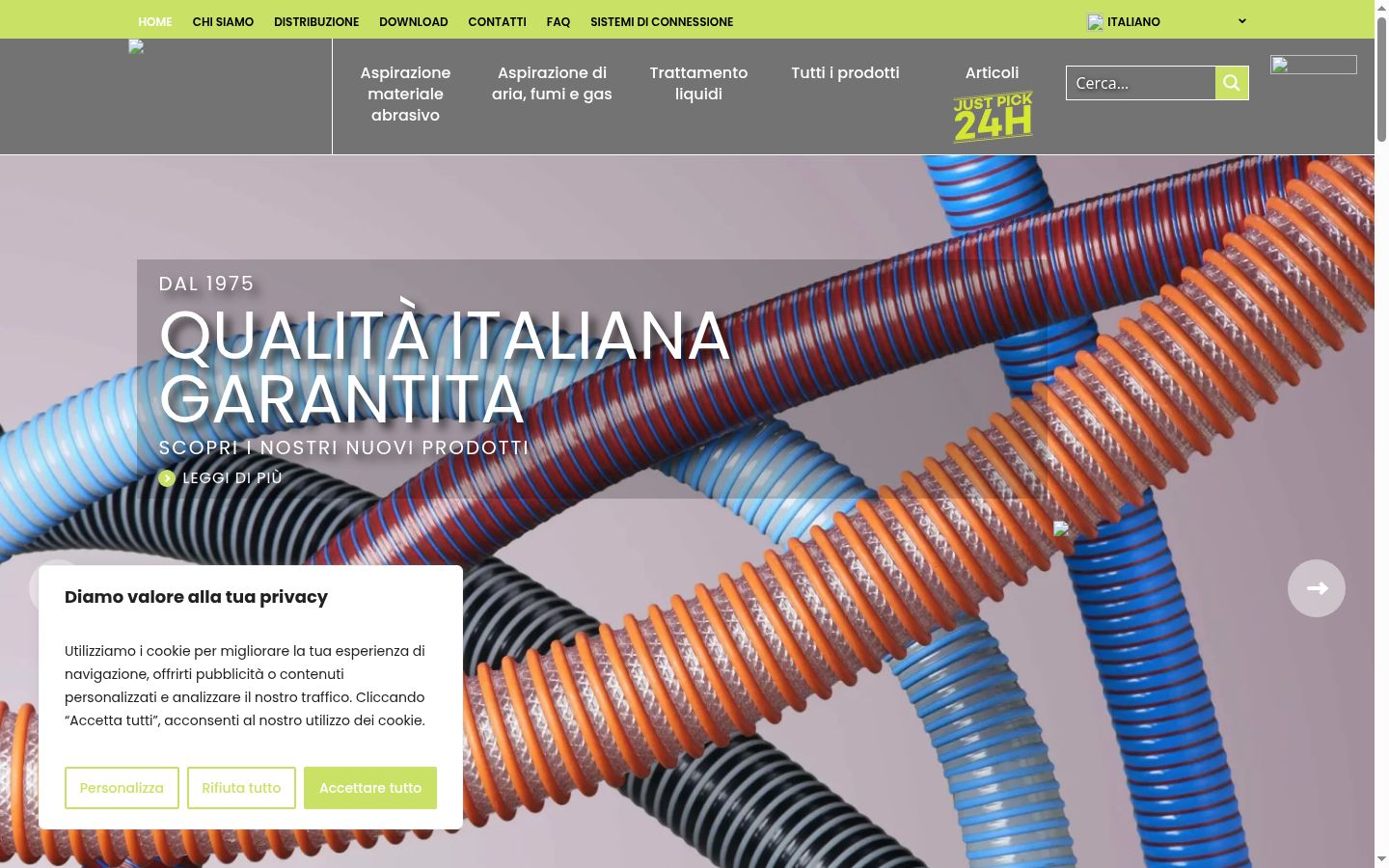This screenshot has width=1389, height=868.
Task: Open Trattamento liquidi category
Action: coord(698,83)
